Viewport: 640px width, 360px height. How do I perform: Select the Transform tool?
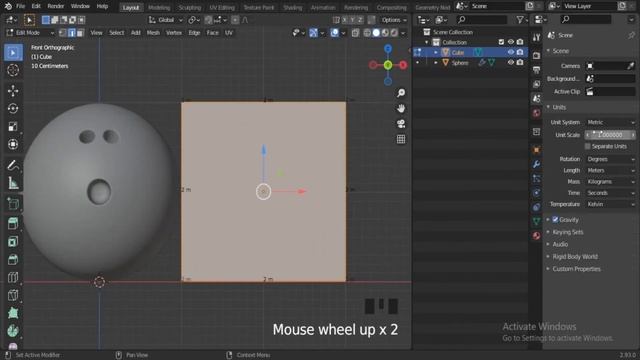pyautogui.click(x=13, y=144)
